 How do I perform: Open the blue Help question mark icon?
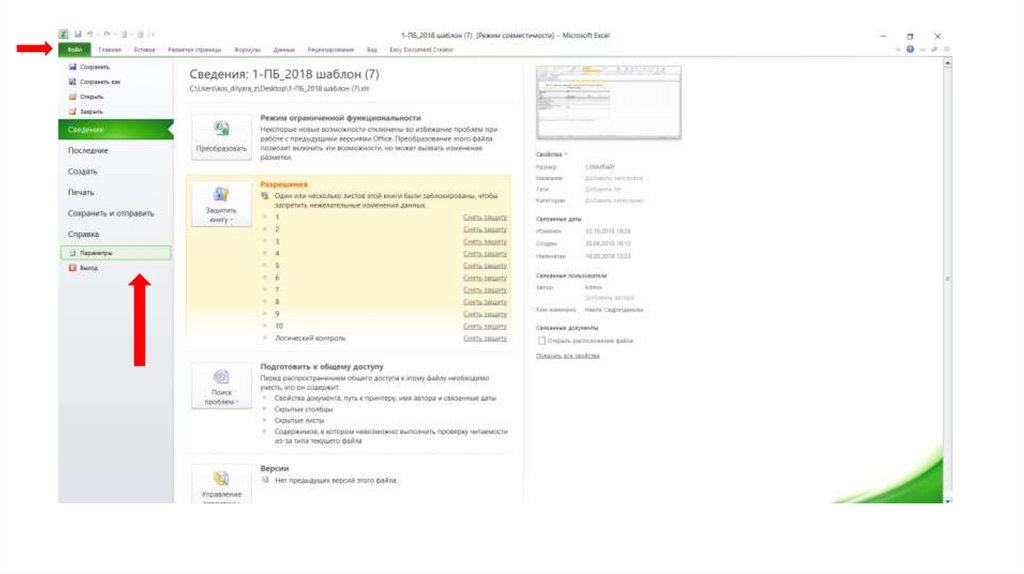[910, 50]
